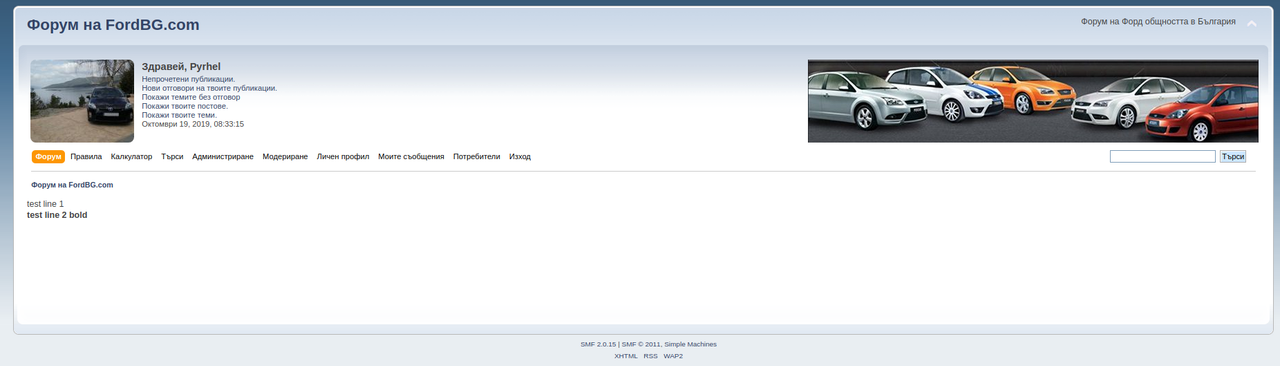Open the SMF © 2011, Simple Machines link

pos(669,344)
